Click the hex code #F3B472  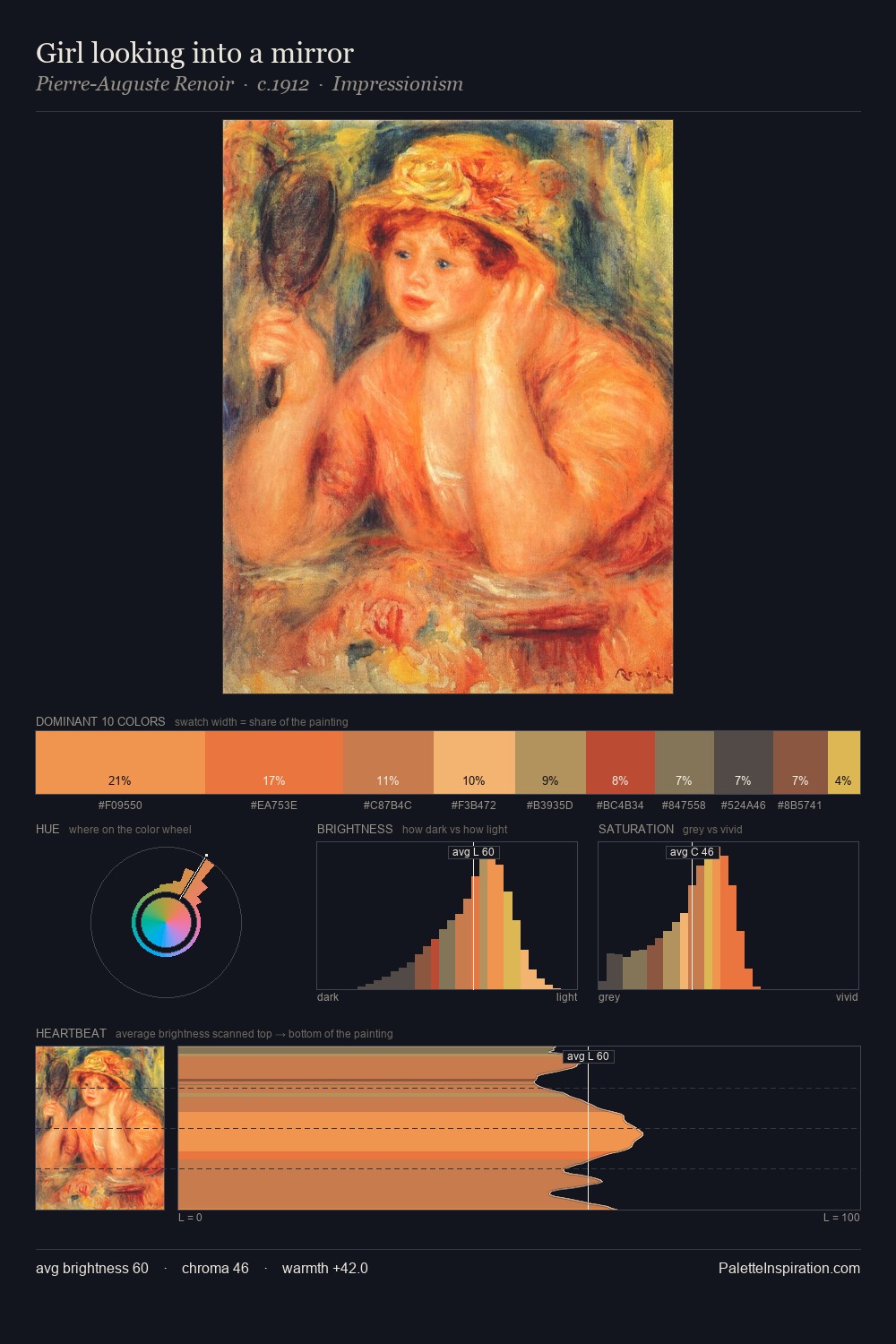(x=474, y=806)
